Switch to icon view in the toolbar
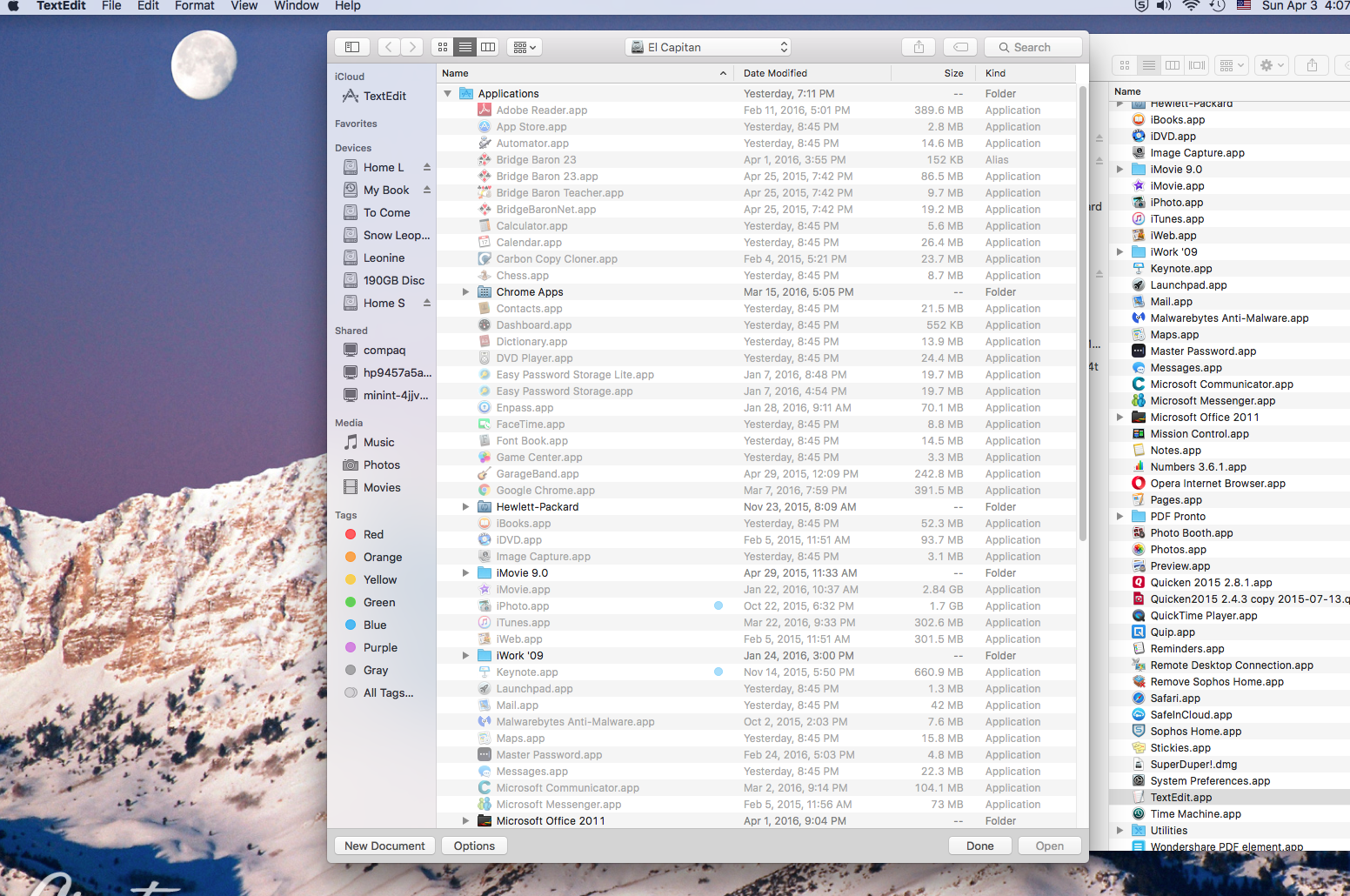Viewport: 1350px width, 896px height. [442, 46]
